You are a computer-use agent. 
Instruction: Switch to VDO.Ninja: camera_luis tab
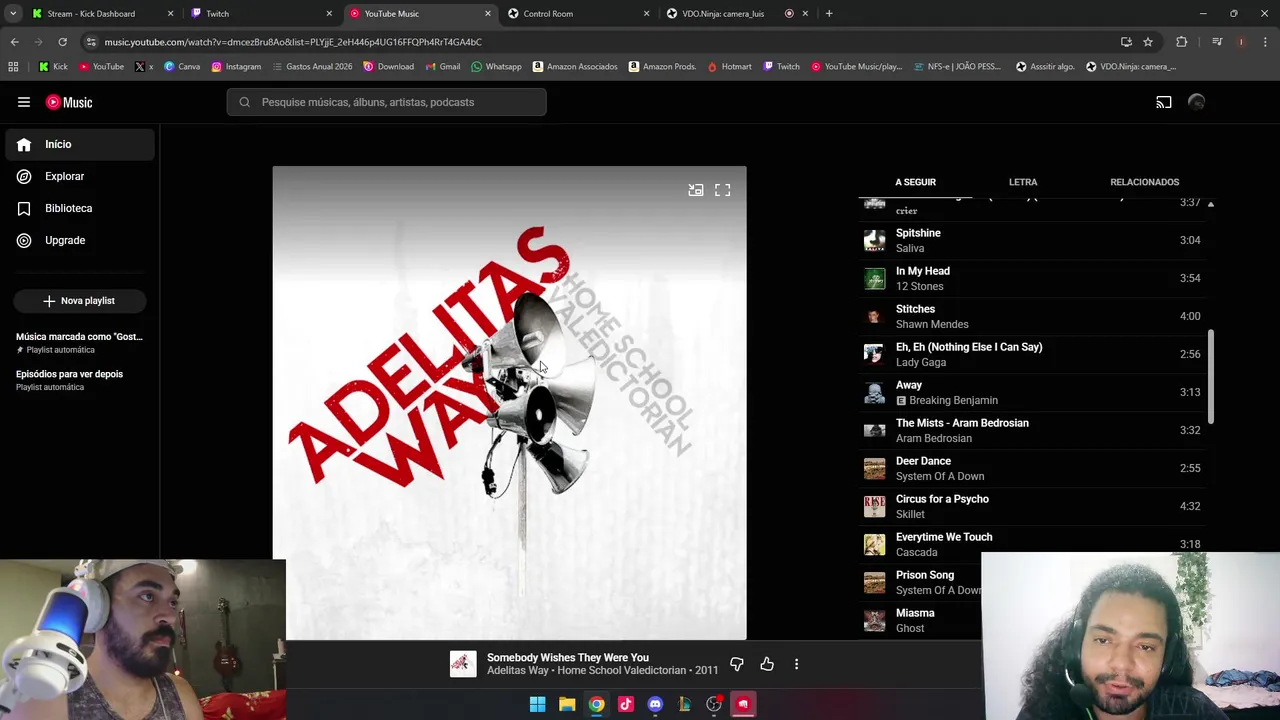[x=737, y=14]
